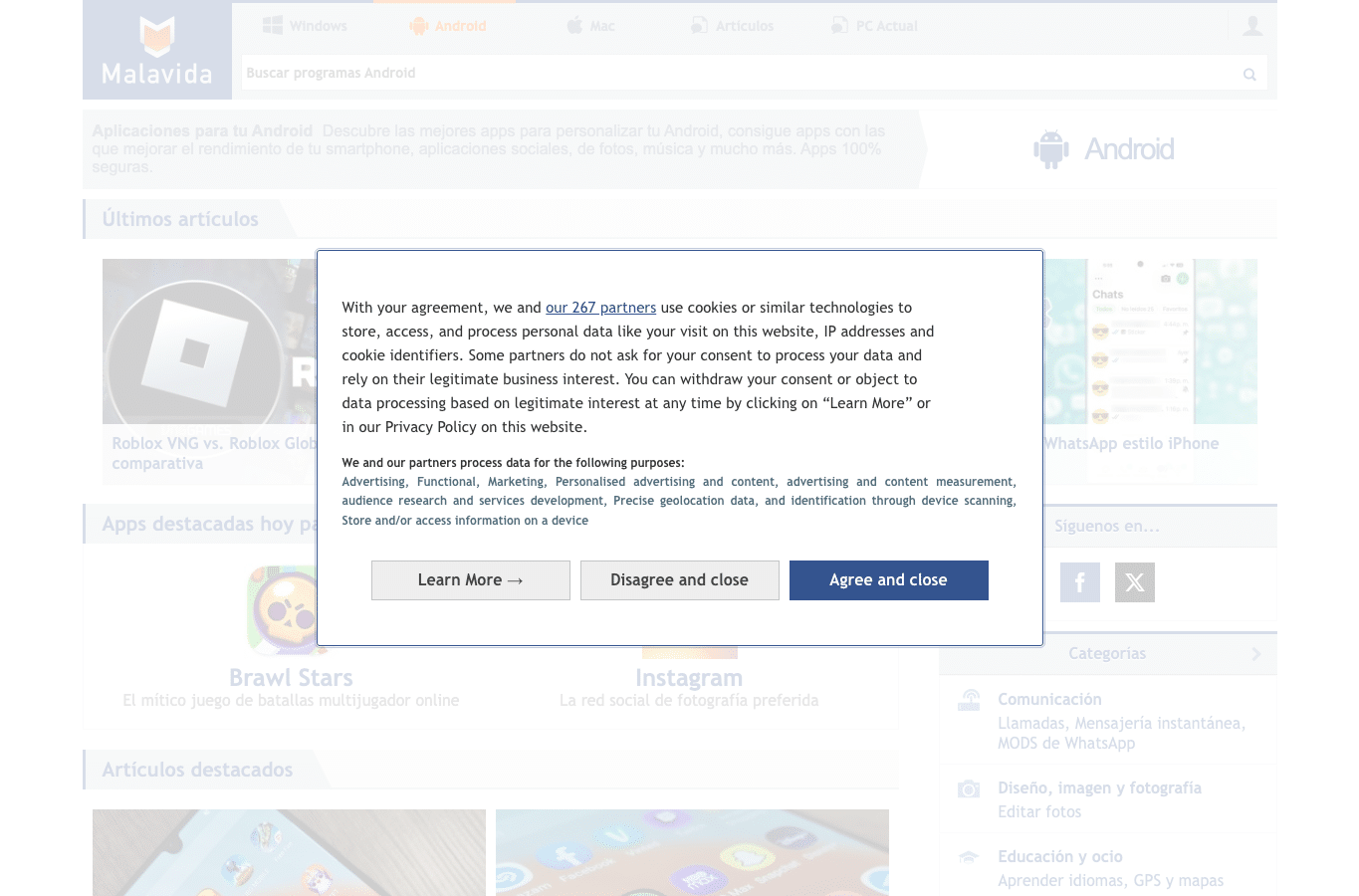Open the Windows tab
This screenshot has width=1359, height=896.
pyautogui.click(x=305, y=26)
